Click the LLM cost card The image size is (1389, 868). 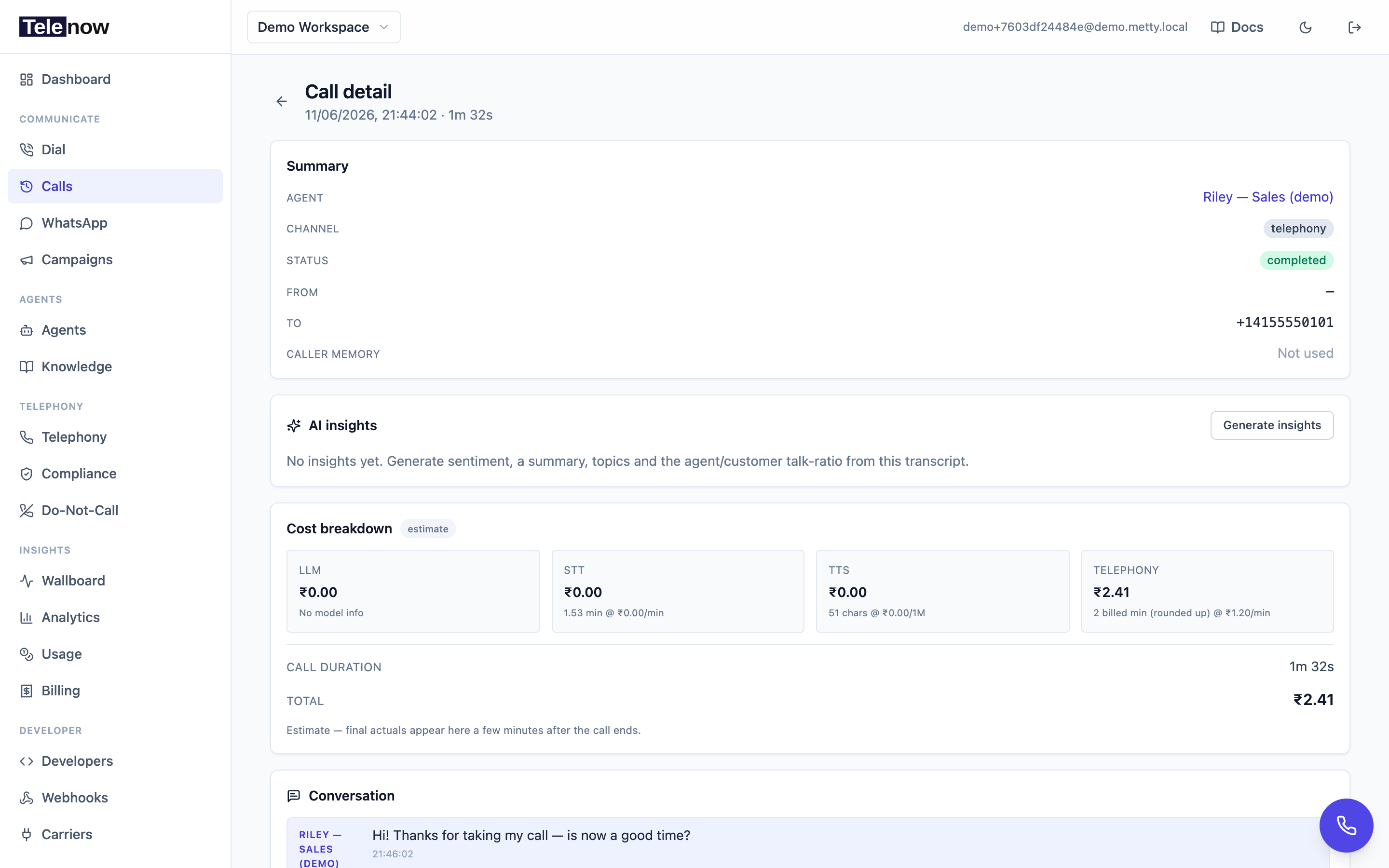pyautogui.click(x=413, y=591)
